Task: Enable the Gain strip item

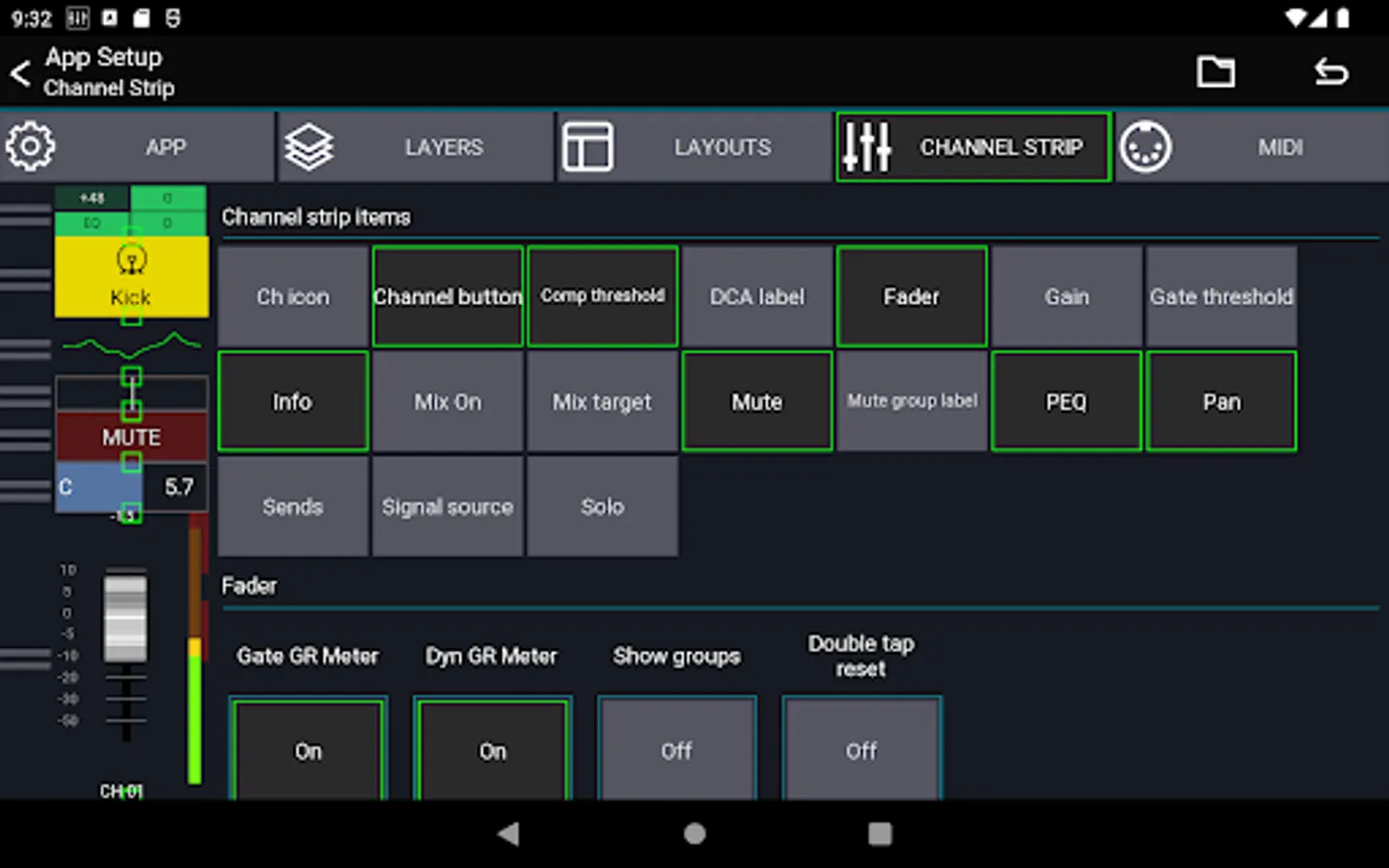Action: coord(1067,296)
